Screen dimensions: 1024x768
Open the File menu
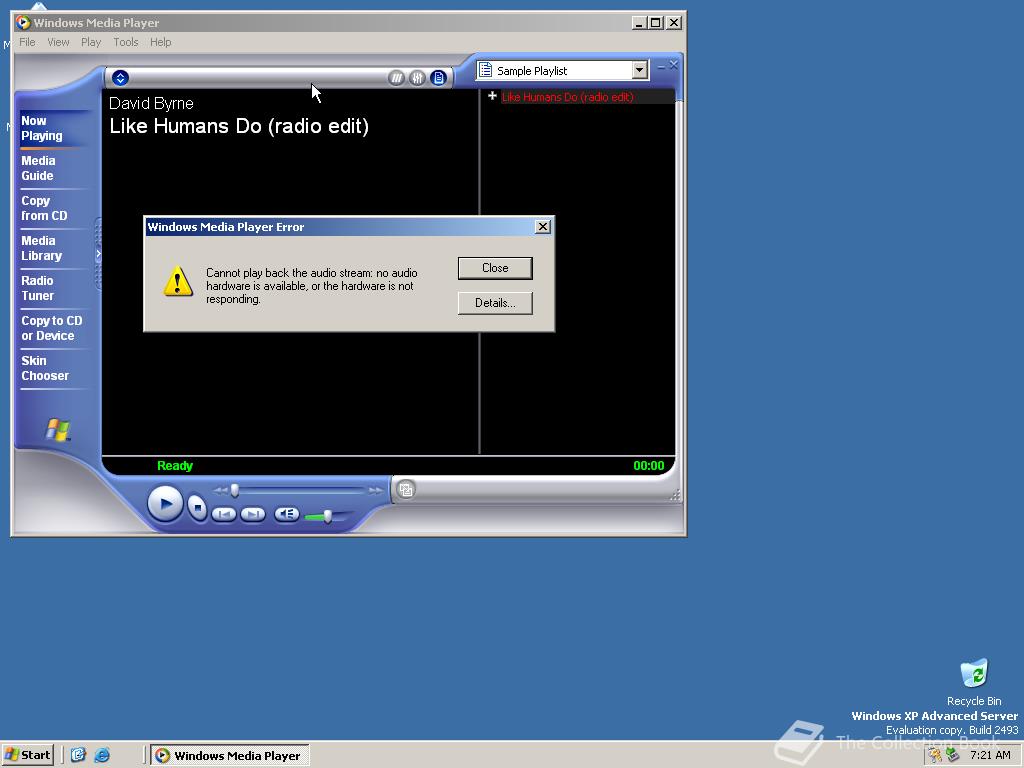point(27,42)
